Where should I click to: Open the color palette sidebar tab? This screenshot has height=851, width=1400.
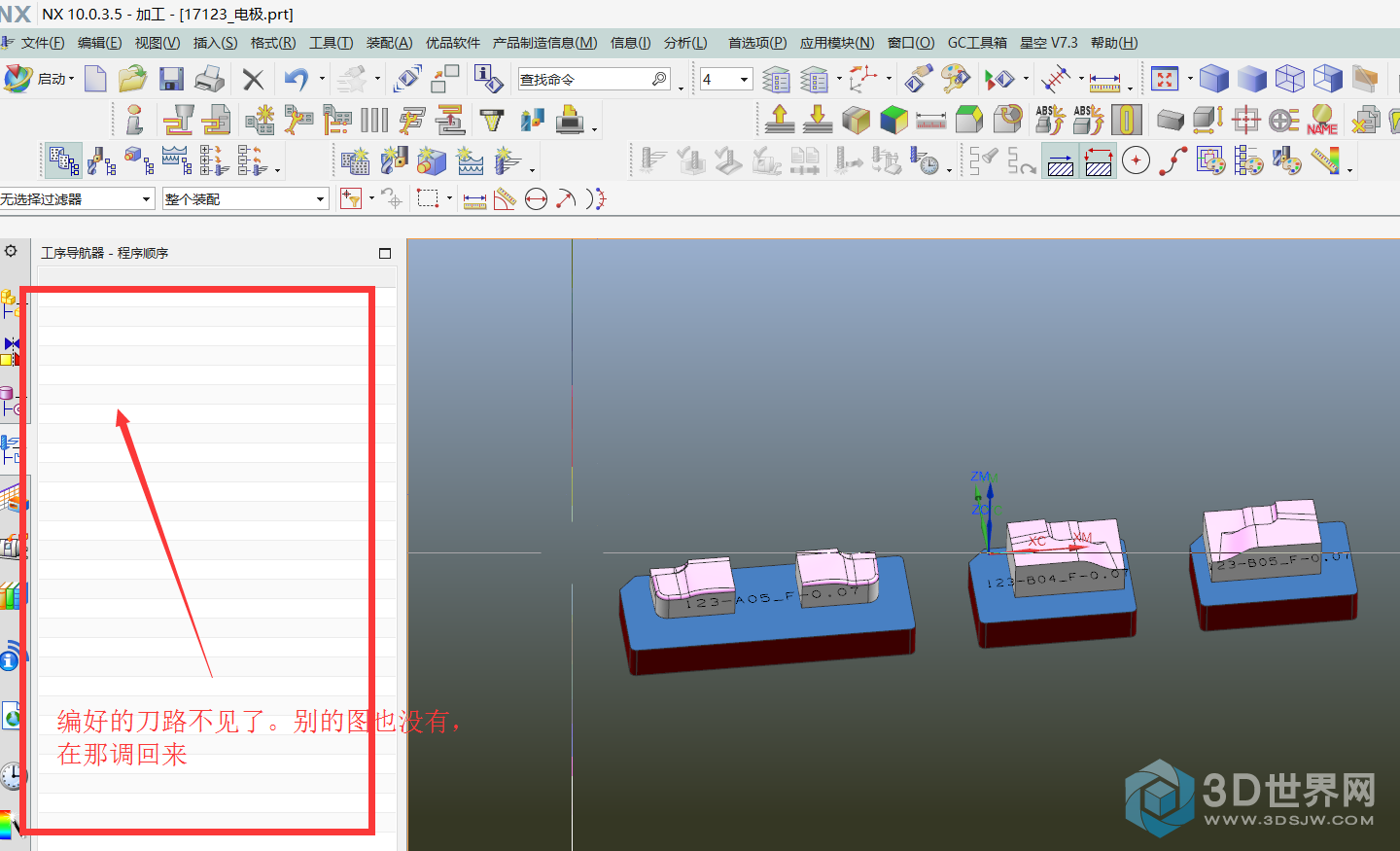[x=10, y=825]
